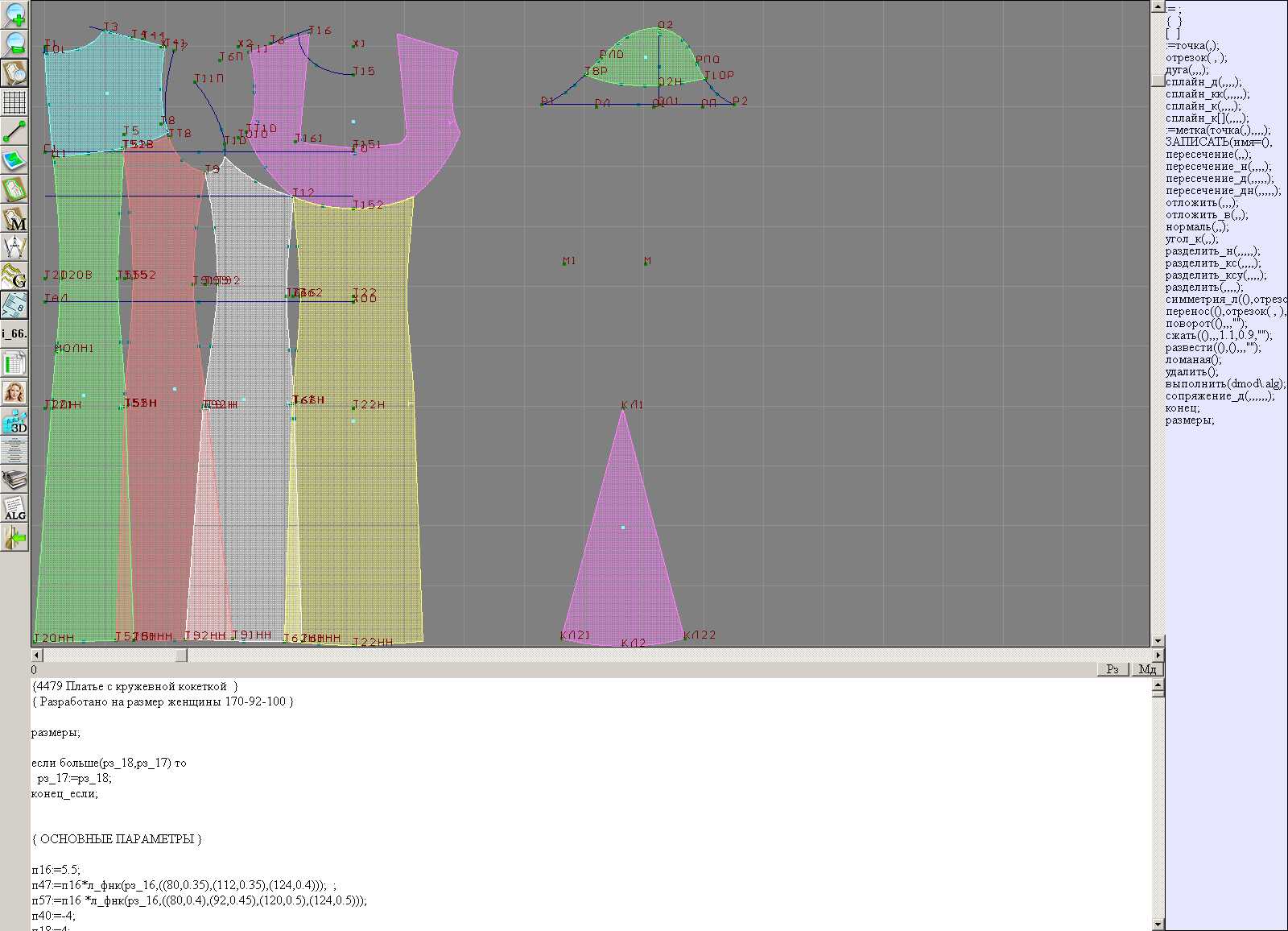Click the exit door arrow icon
Viewport: 1288px width, 931px height.
[14, 537]
